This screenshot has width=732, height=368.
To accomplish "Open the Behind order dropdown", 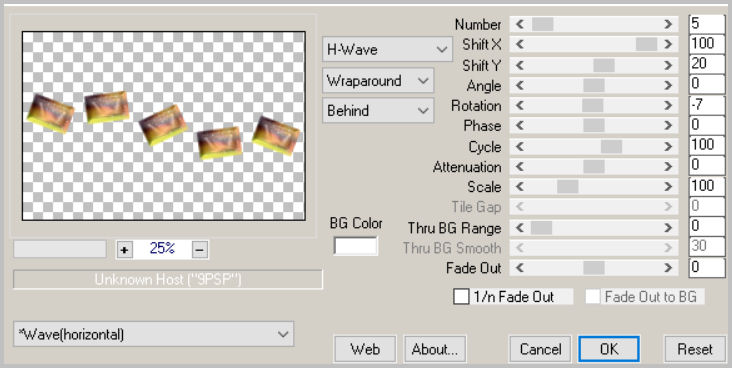I will click(378, 111).
